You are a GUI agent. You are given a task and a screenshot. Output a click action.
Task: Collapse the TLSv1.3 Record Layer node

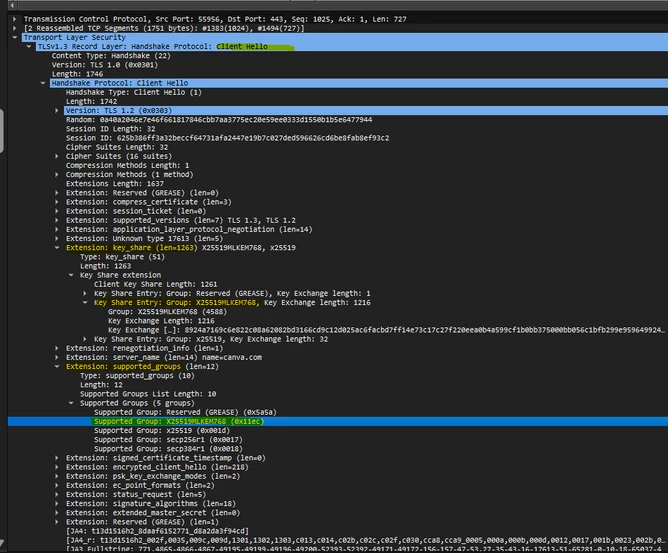(29, 46)
